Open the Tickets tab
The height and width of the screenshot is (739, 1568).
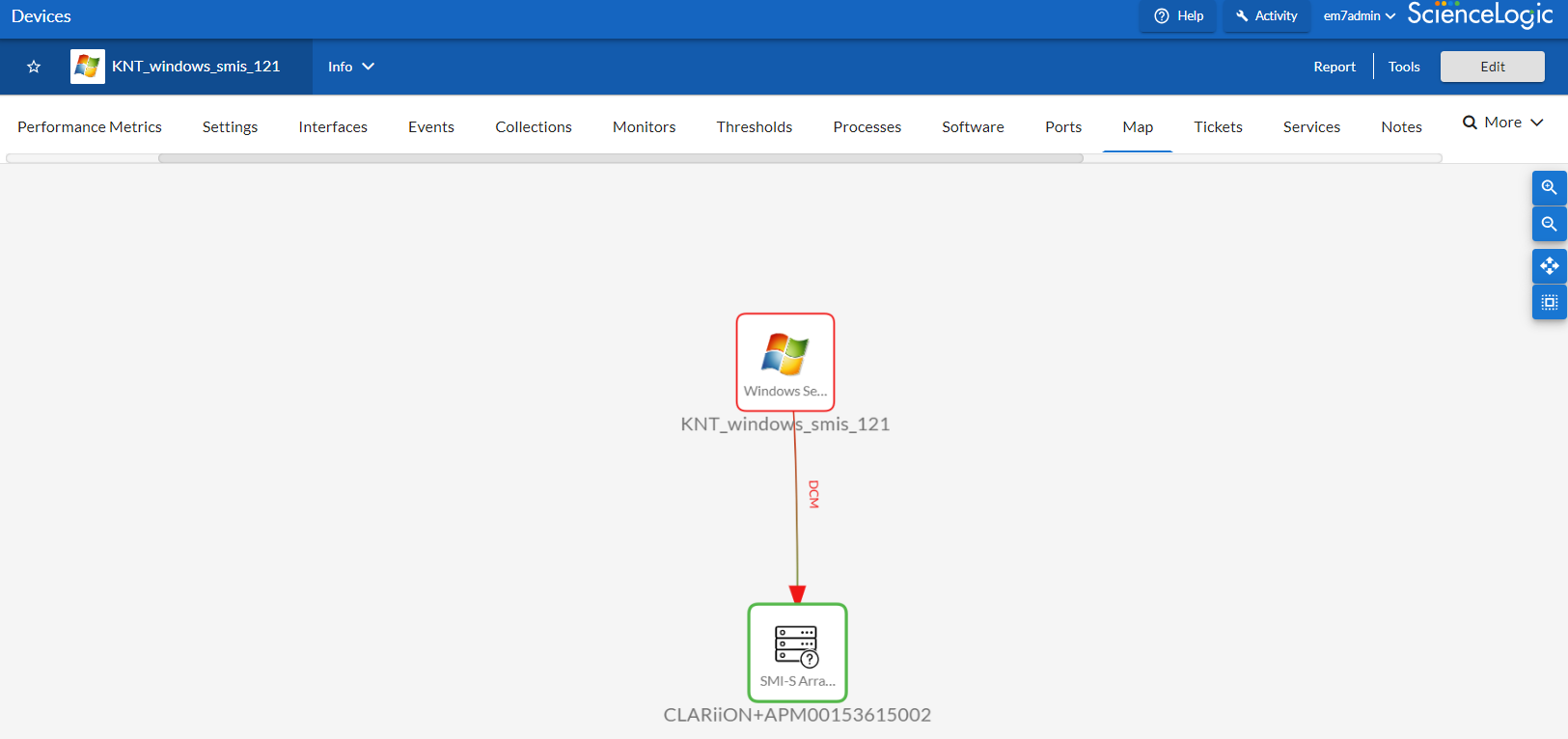[x=1218, y=126]
